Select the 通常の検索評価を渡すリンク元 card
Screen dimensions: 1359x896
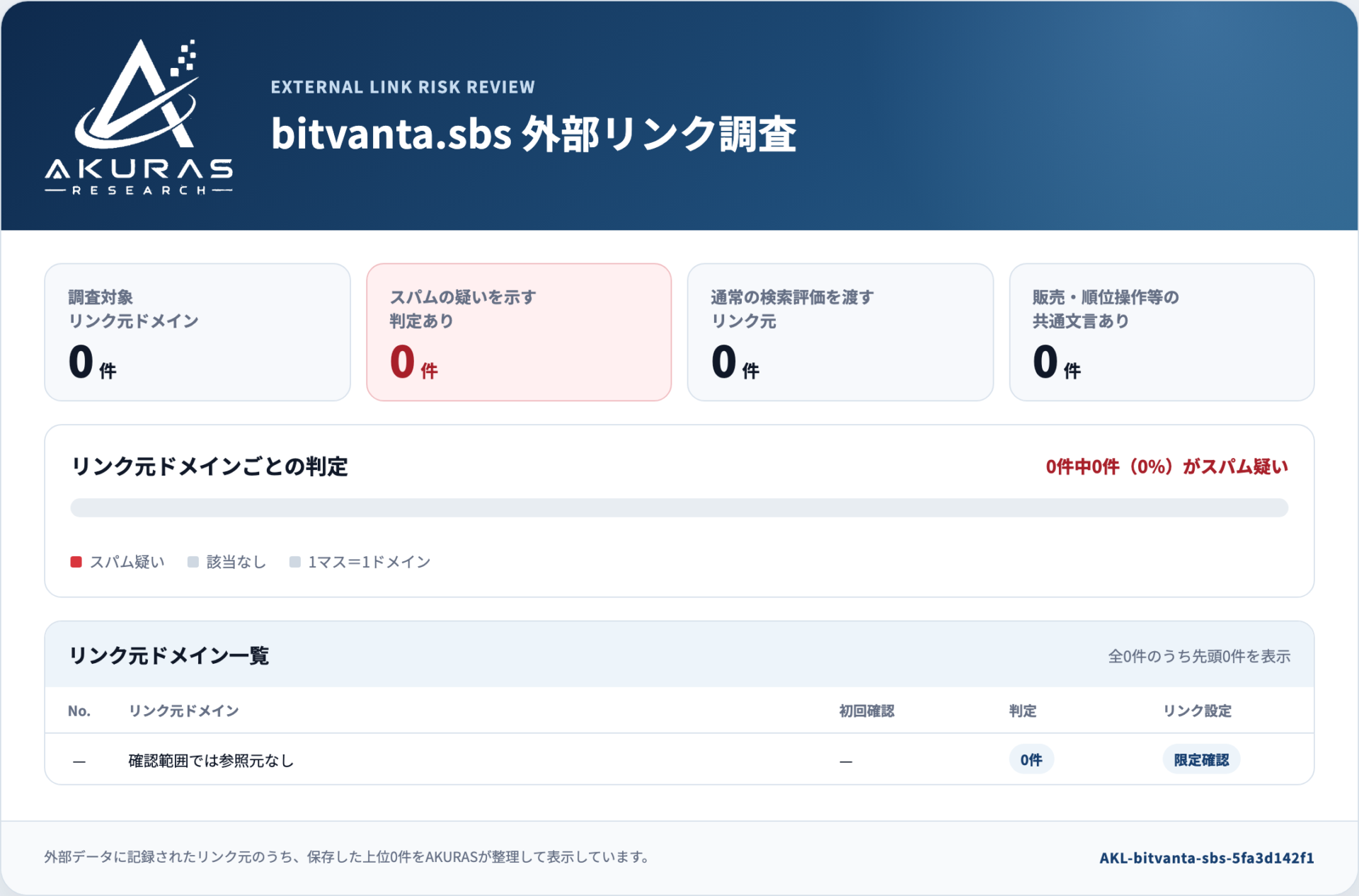840,332
